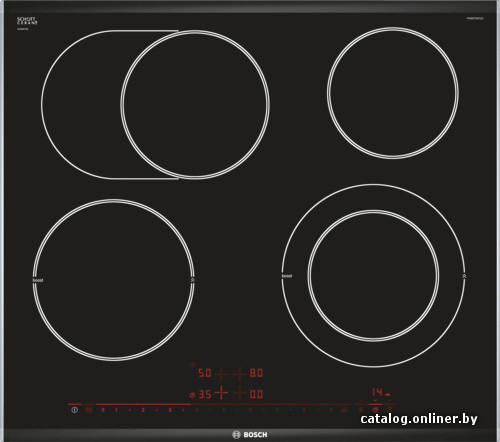
Task: Tap the boost label on front-right zone
Action: click(287, 276)
